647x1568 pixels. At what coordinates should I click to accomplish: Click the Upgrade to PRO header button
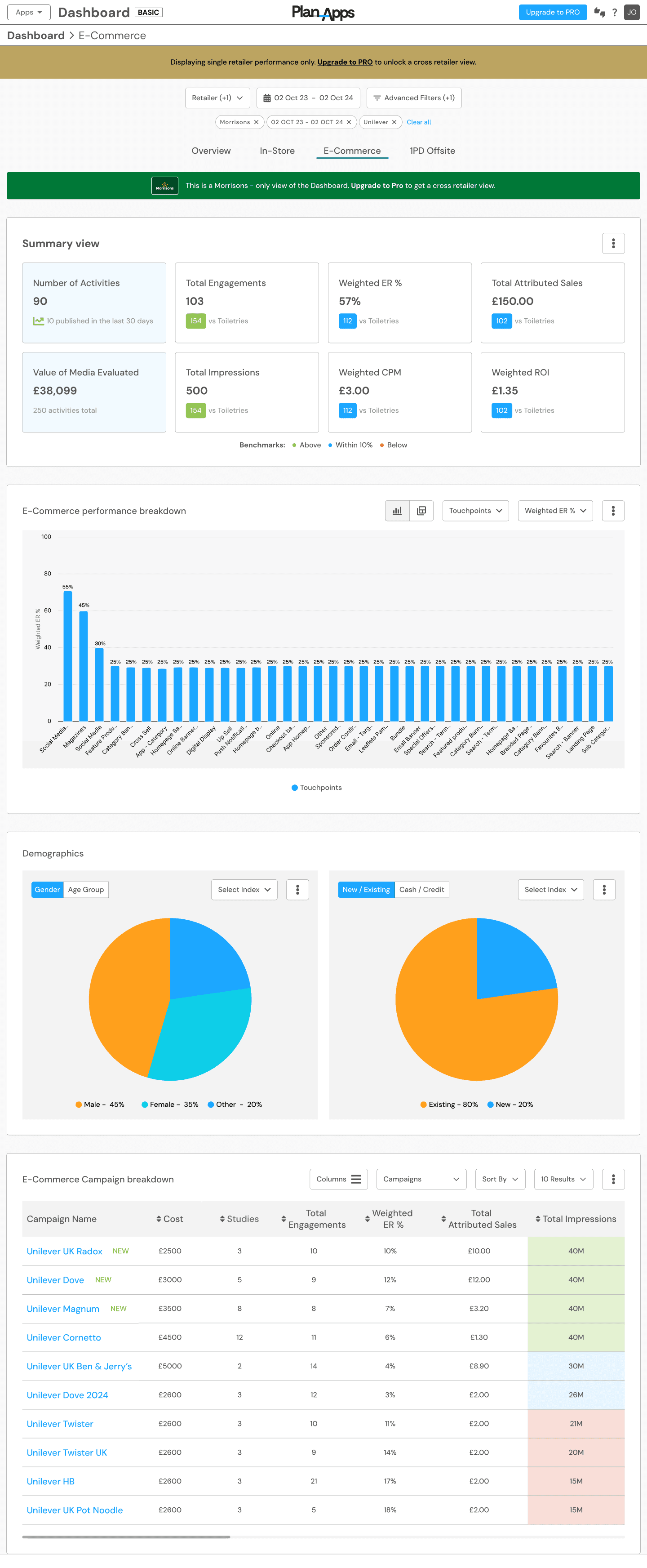553,12
